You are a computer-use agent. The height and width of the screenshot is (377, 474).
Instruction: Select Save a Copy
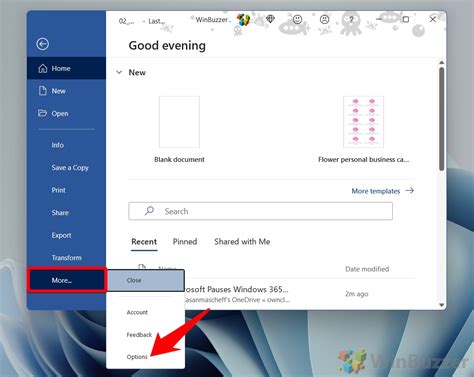(x=66, y=168)
